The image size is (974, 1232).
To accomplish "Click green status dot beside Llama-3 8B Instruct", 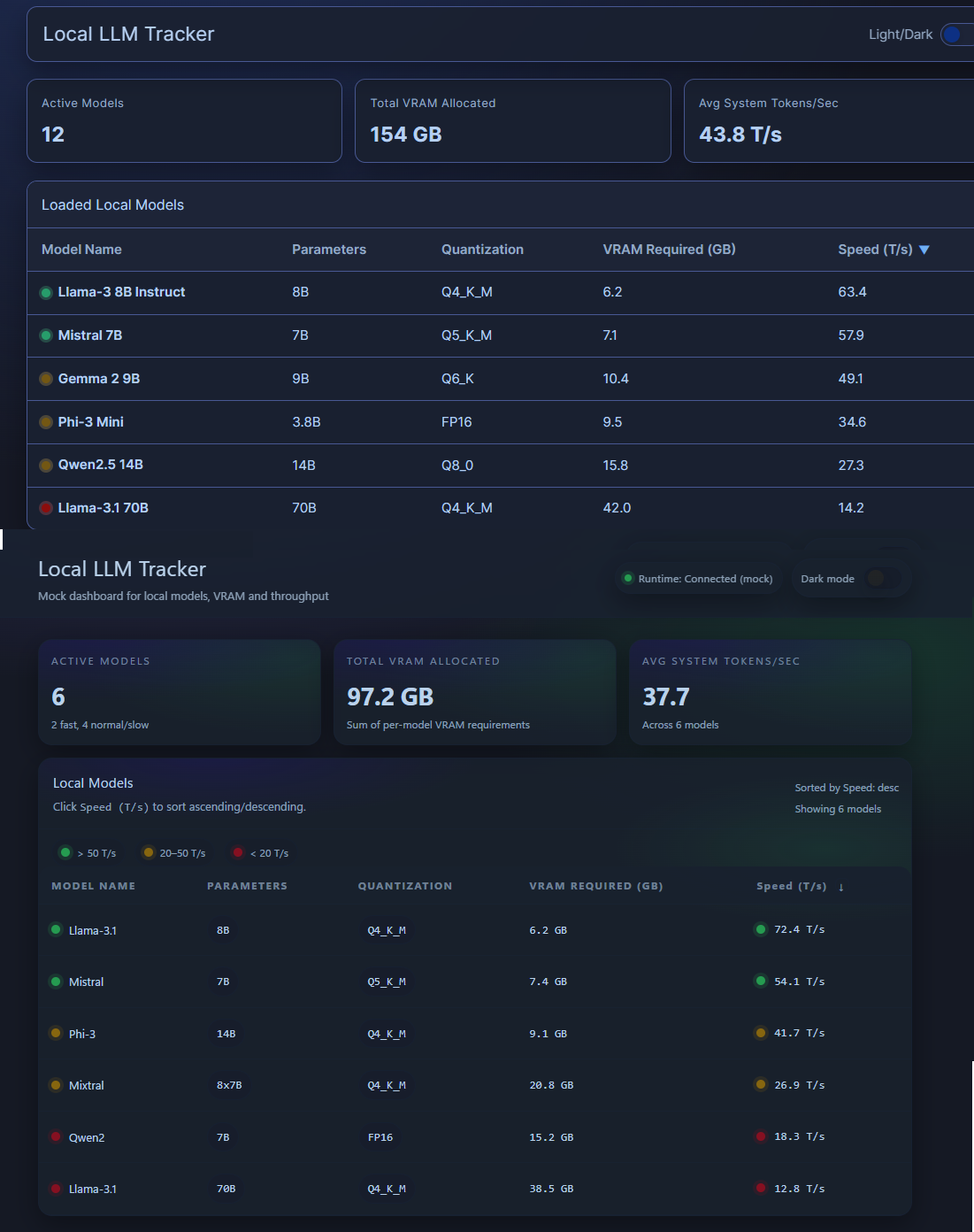I will [46, 292].
